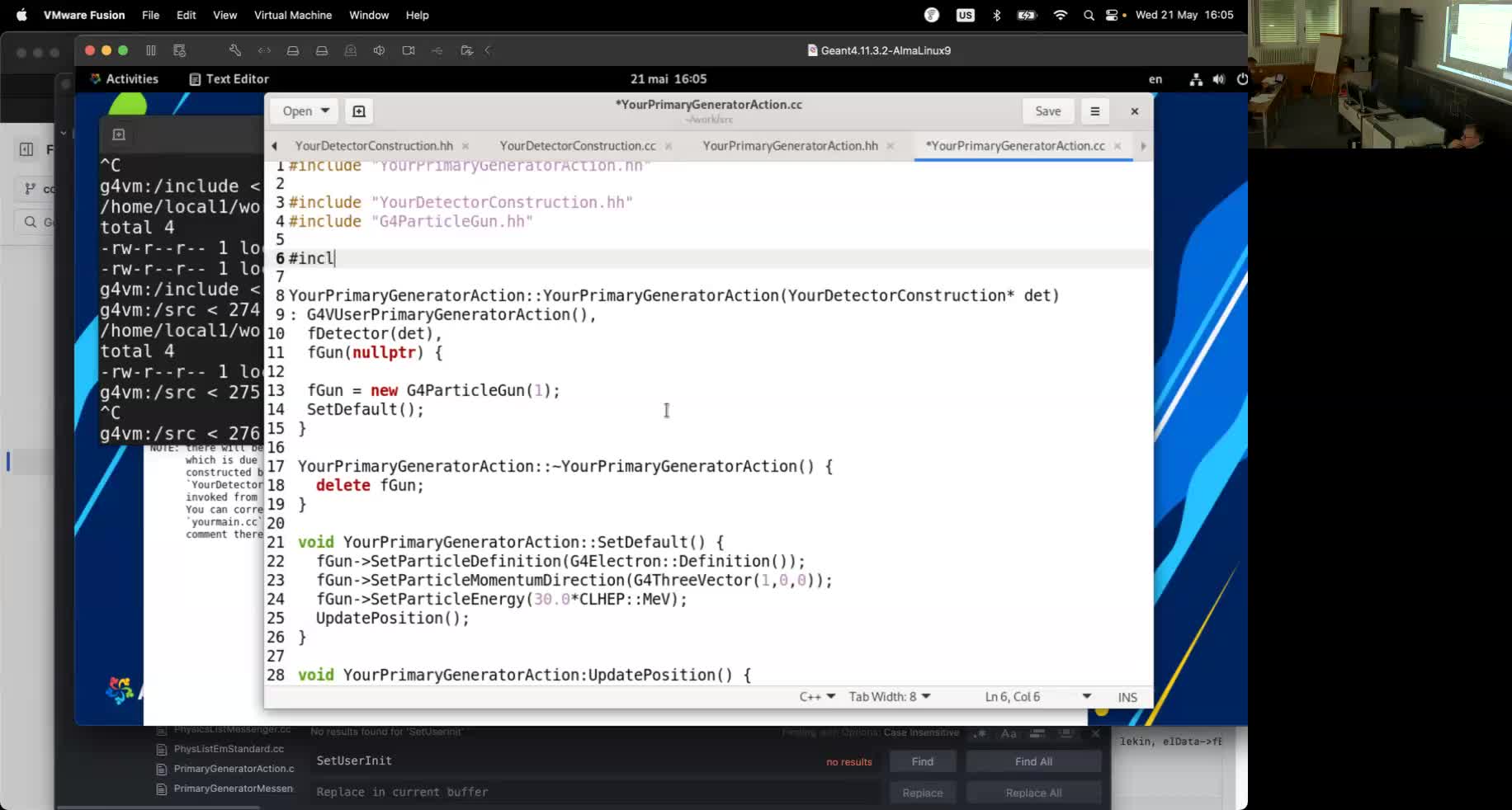Toggle the INS insert mode indicator
This screenshot has width=1512, height=810.
(x=1127, y=697)
